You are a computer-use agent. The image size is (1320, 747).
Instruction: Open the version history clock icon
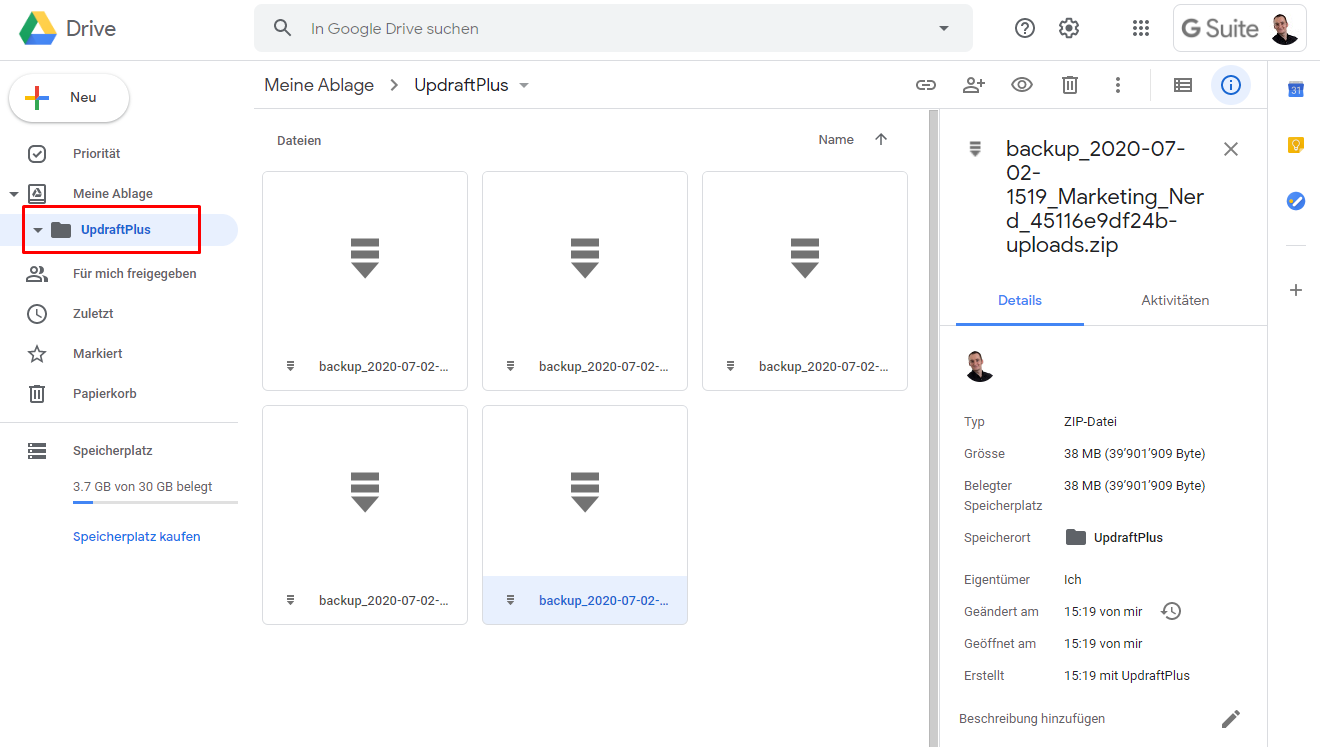tap(1171, 611)
